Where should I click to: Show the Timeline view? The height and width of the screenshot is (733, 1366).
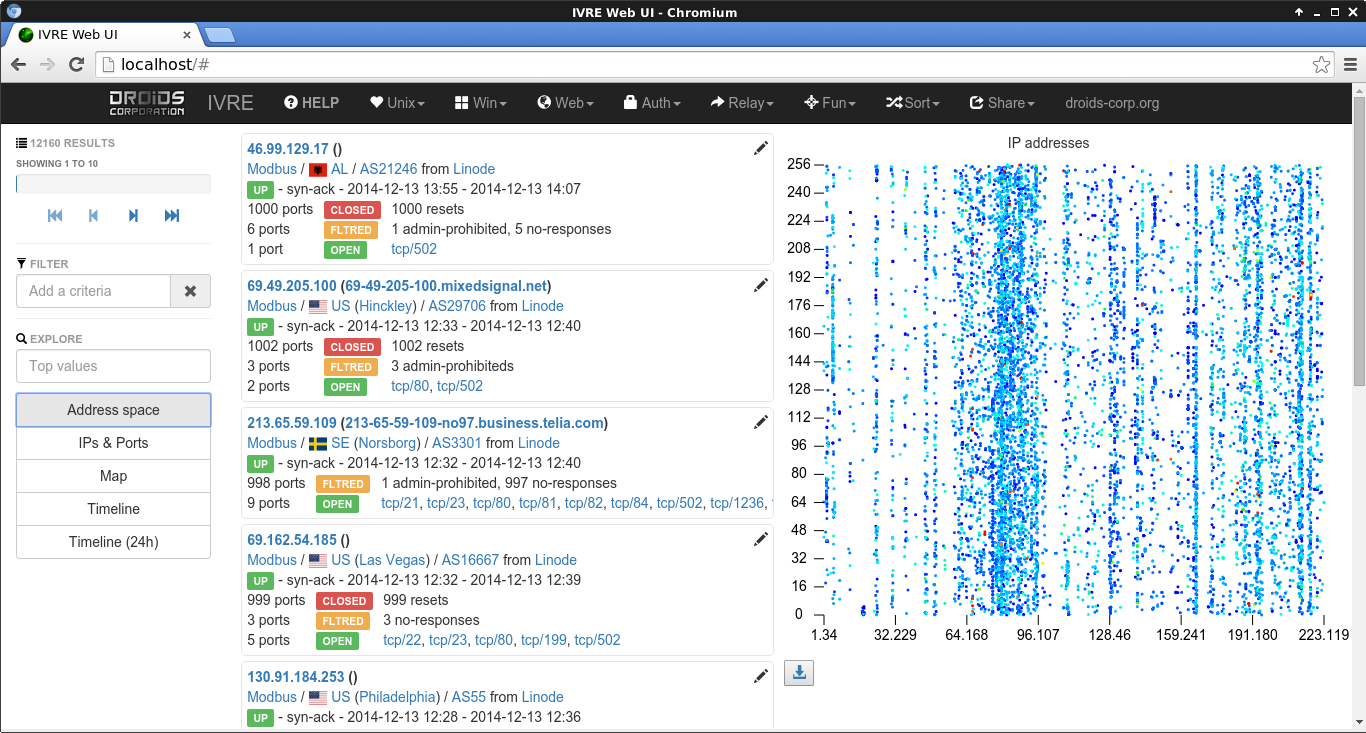point(113,509)
